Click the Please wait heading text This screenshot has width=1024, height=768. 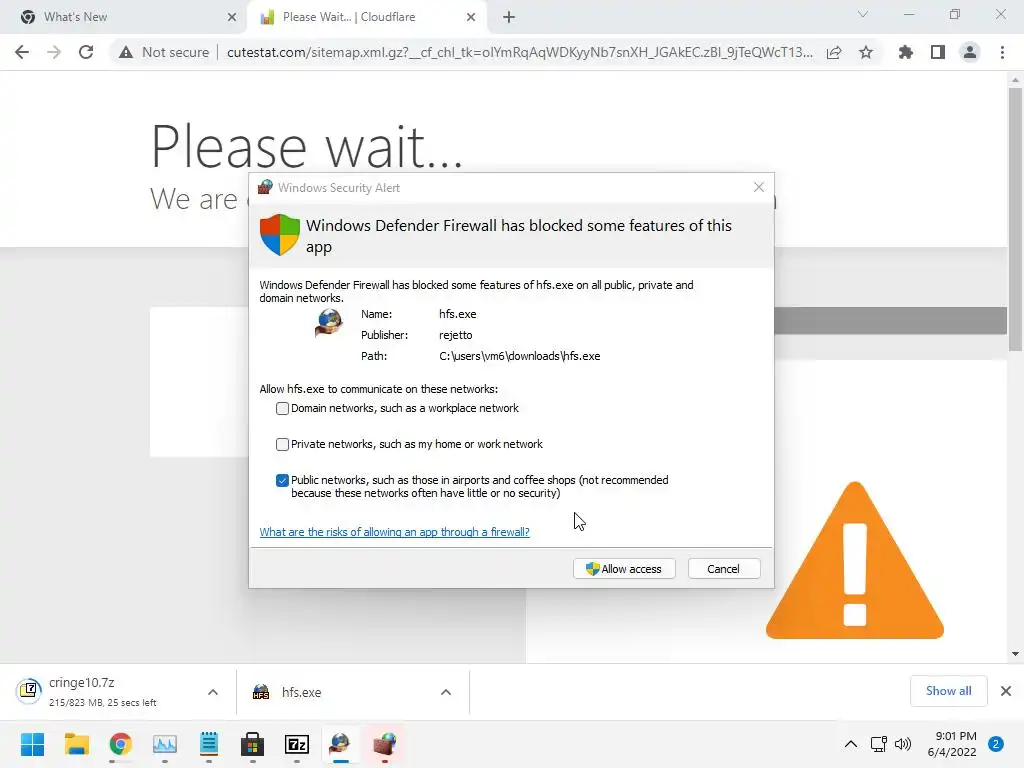306,146
